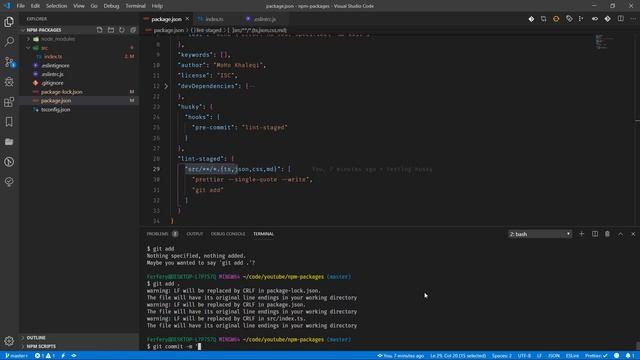Open the Git history clock icon in activity bar
Viewport: 640px width, 360px height.
(x=9, y=162)
